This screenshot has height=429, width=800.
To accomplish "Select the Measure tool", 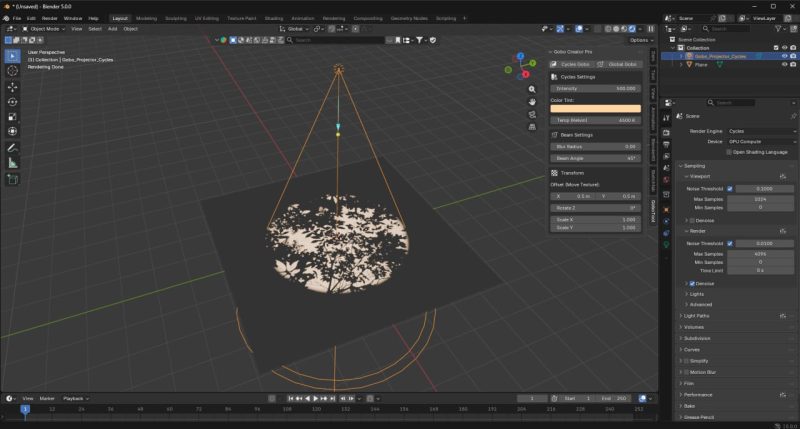I will (13, 162).
